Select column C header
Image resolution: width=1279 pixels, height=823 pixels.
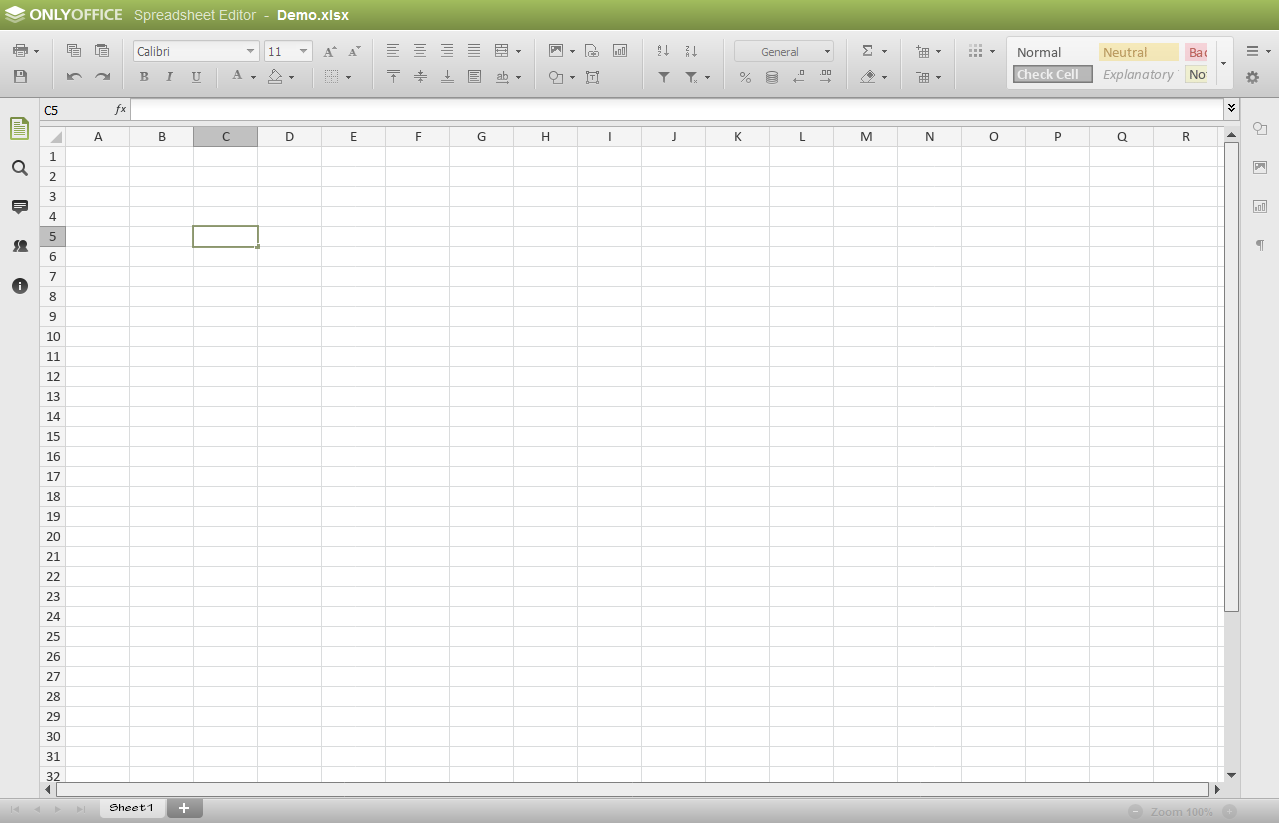(225, 137)
